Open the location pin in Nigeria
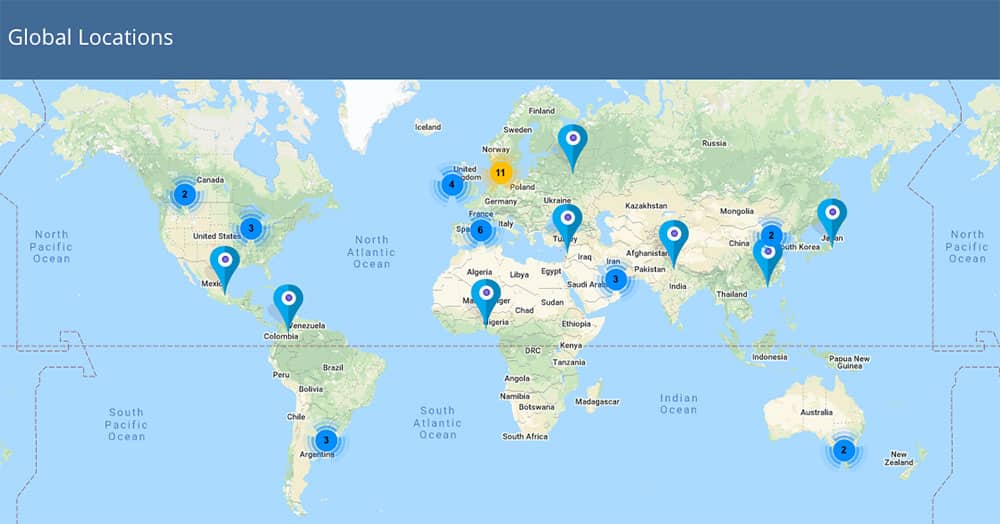Viewport: 1000px width, 524px height. [x=486, y=302]
